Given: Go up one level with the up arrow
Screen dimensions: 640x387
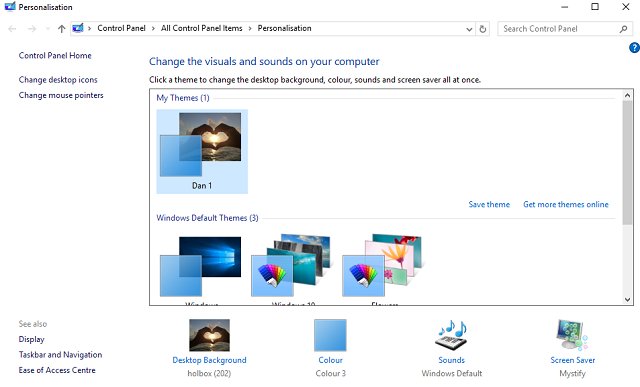Looking at the screenshot, I should [x=62, y=29].
